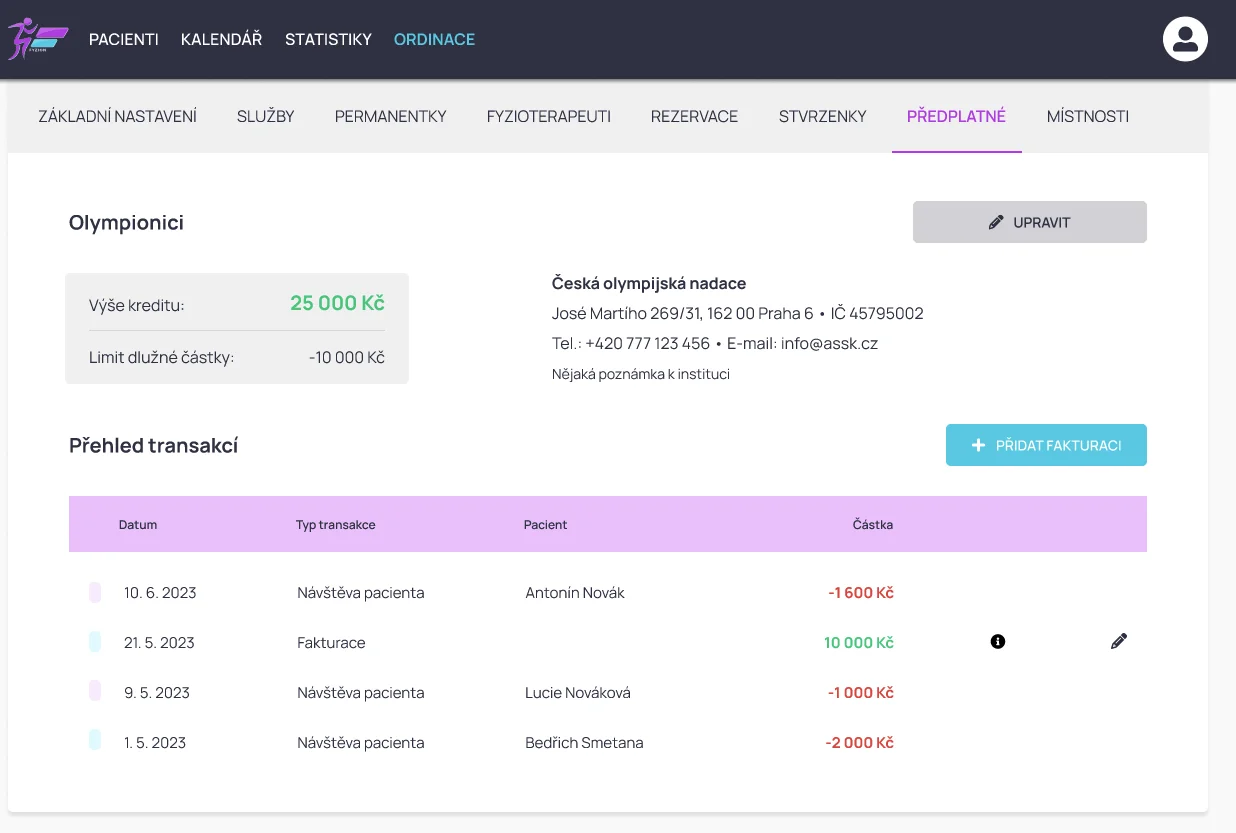Click info icon on the Fakturace row

tap(997, 642)
